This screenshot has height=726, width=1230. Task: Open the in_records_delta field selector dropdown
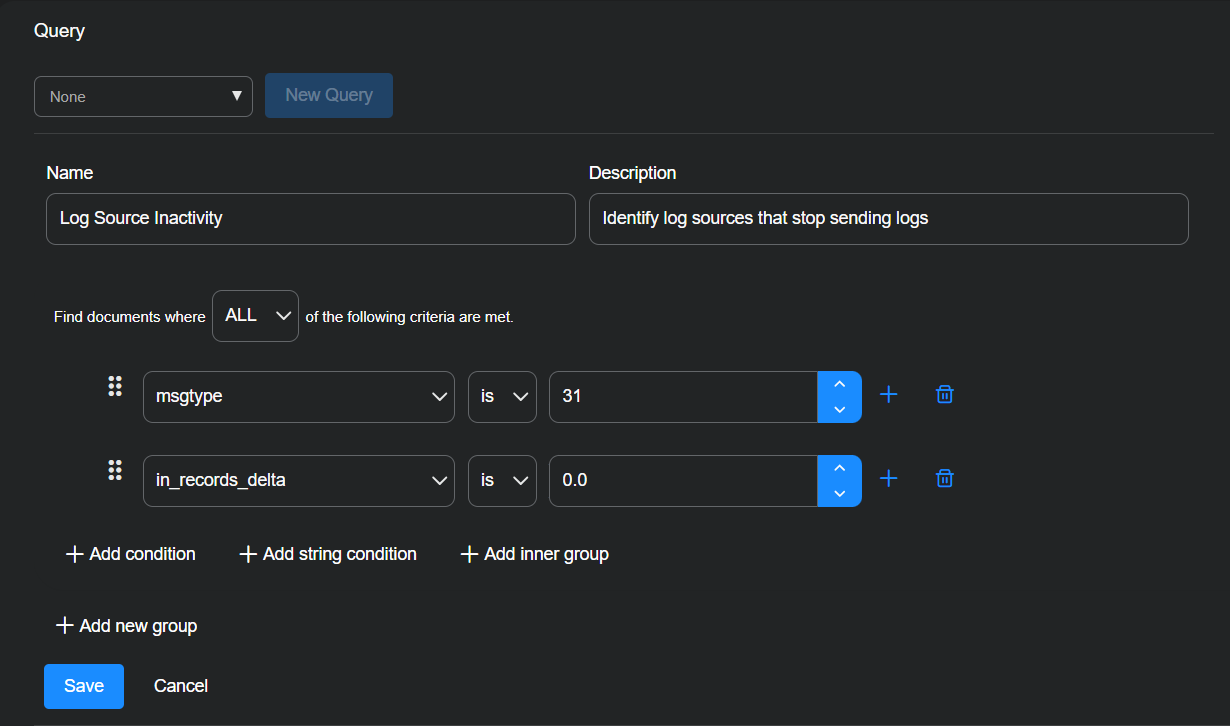[298, 480]
